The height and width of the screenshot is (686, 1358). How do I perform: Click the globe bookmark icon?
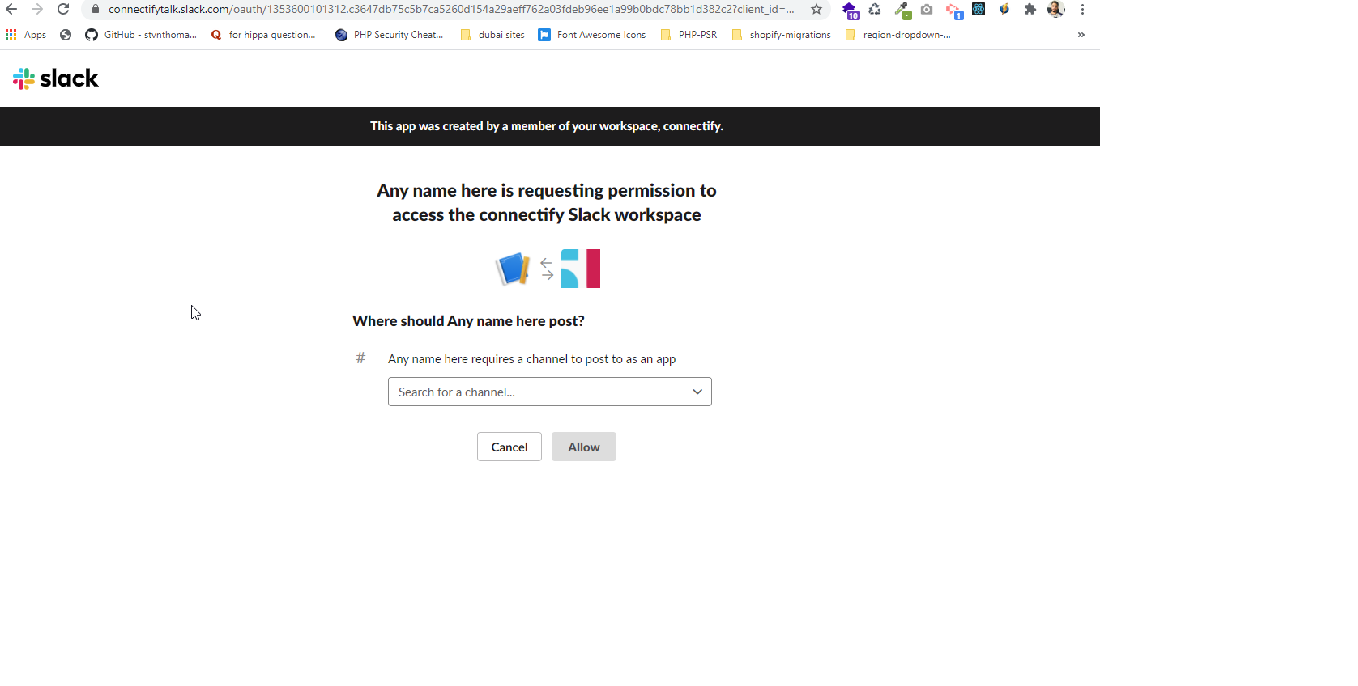click(66, 34)
